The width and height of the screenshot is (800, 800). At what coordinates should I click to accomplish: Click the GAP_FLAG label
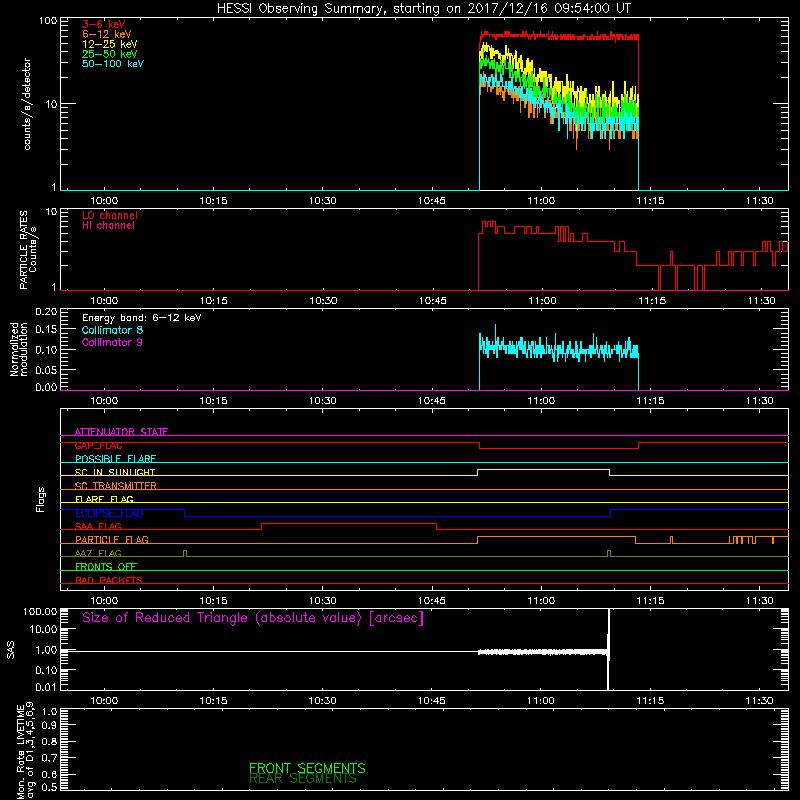coord(98,445)
